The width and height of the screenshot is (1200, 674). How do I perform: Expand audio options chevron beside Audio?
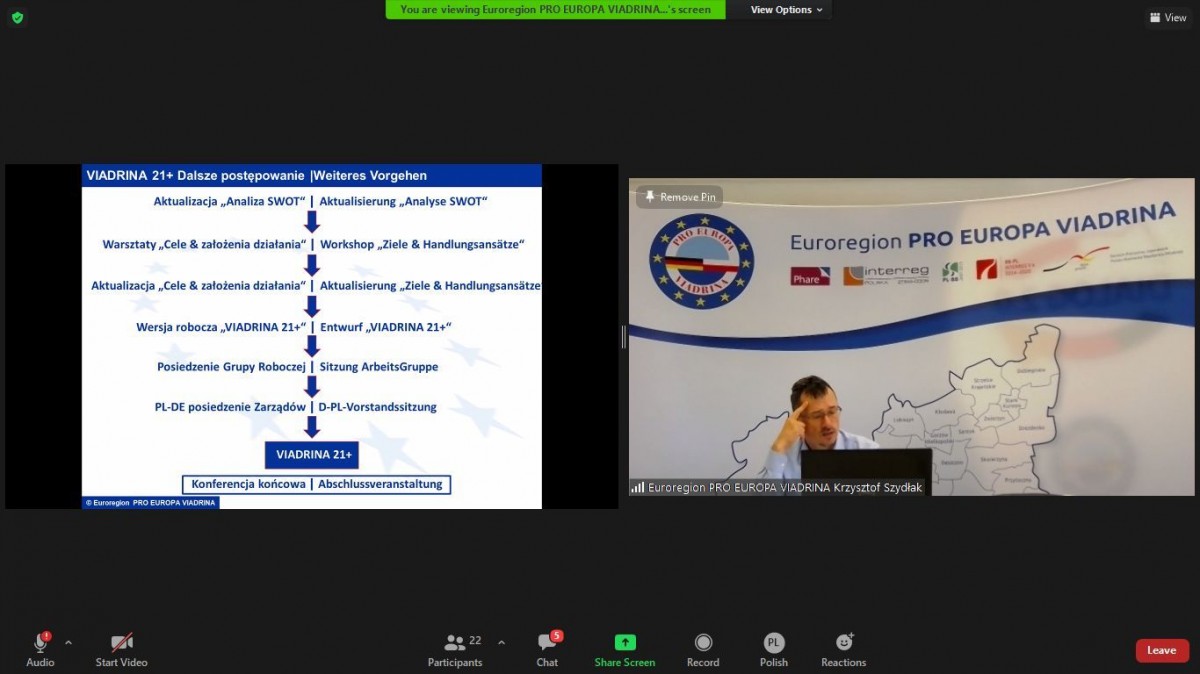[x=68, y=642]
